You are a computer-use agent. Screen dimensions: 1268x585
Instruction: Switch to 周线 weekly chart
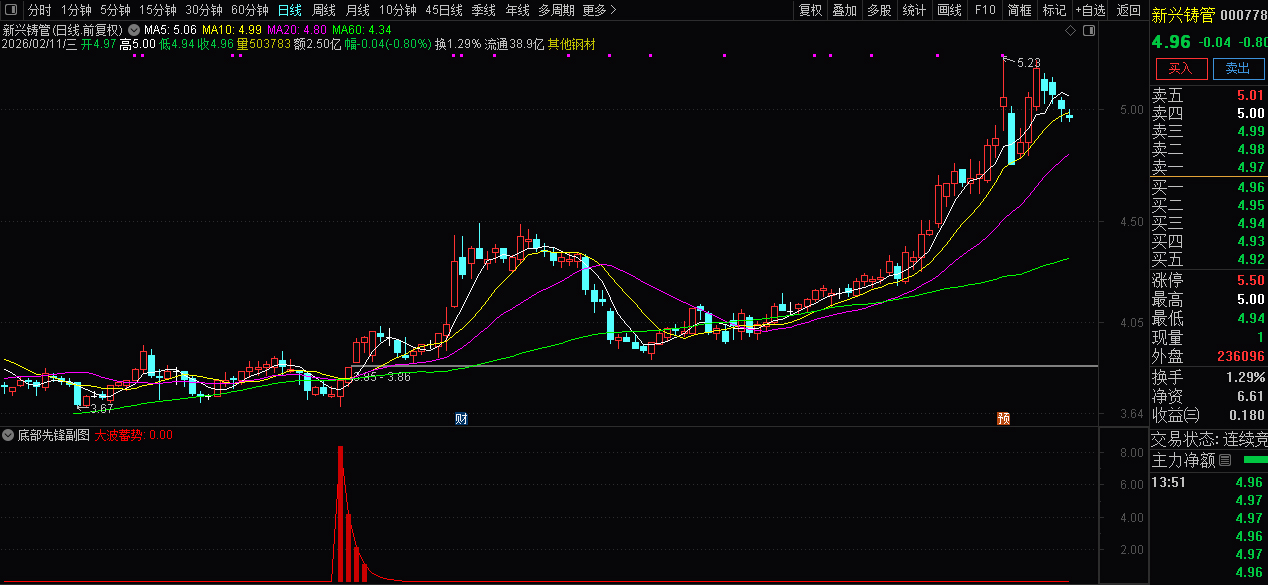(x=324, y=10)
